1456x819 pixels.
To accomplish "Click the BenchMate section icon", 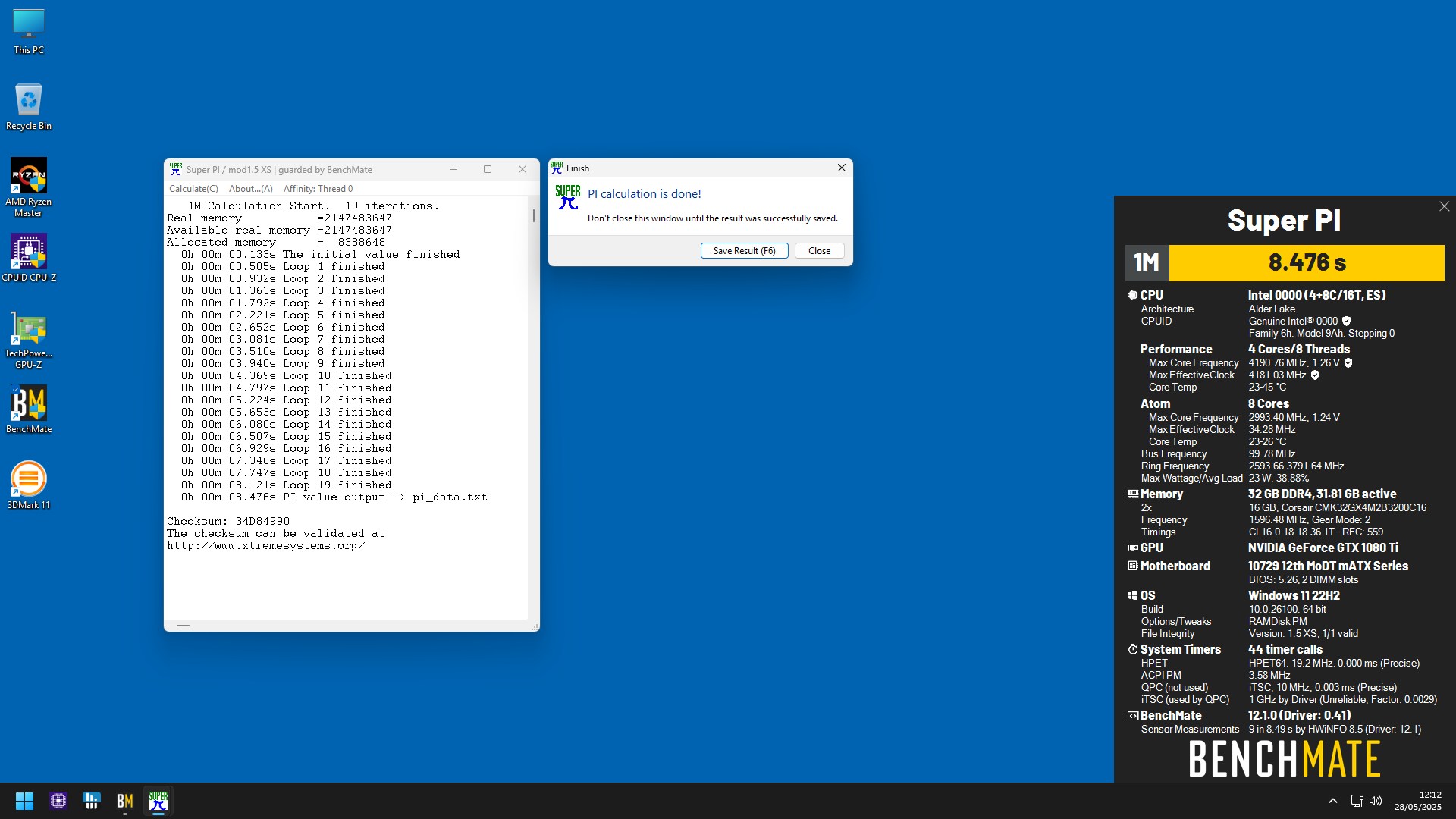I will point(1132,716).
